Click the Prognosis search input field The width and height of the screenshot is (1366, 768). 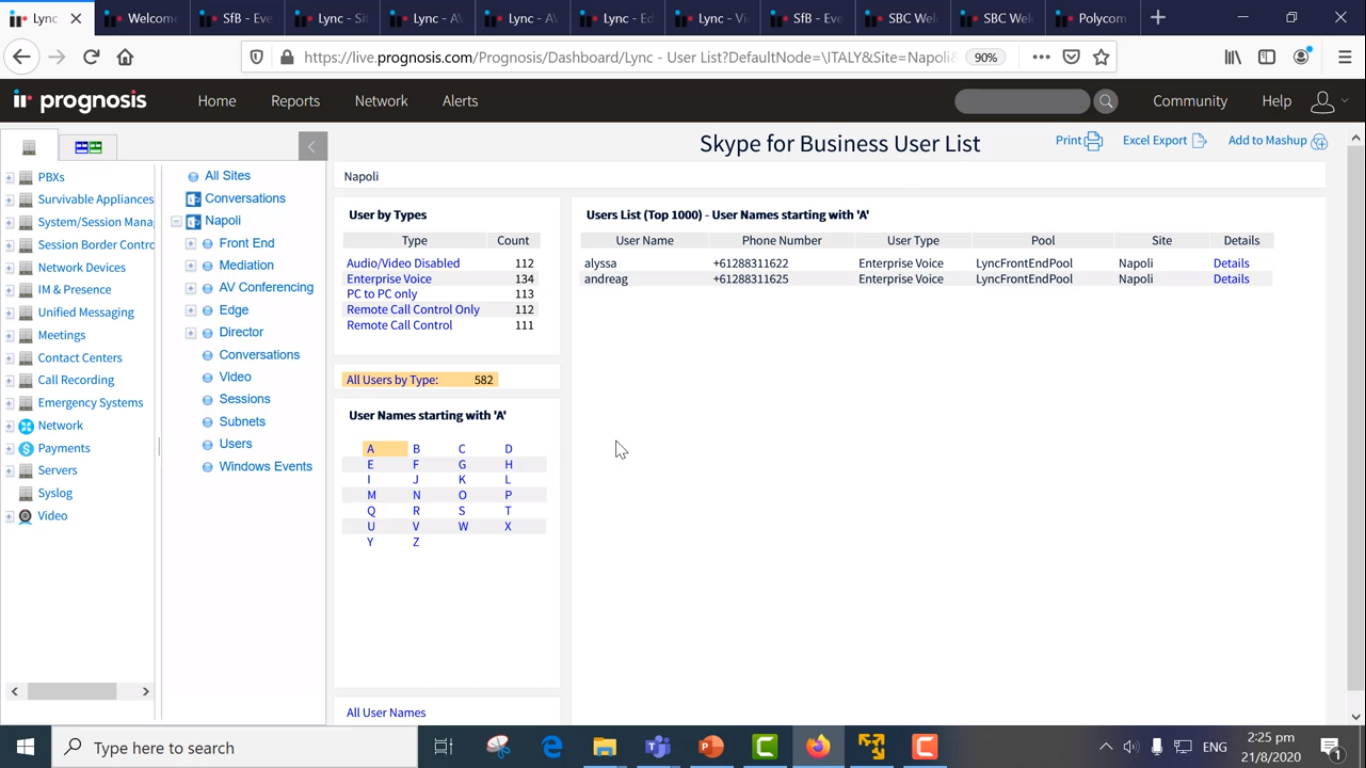[1022, 101]
